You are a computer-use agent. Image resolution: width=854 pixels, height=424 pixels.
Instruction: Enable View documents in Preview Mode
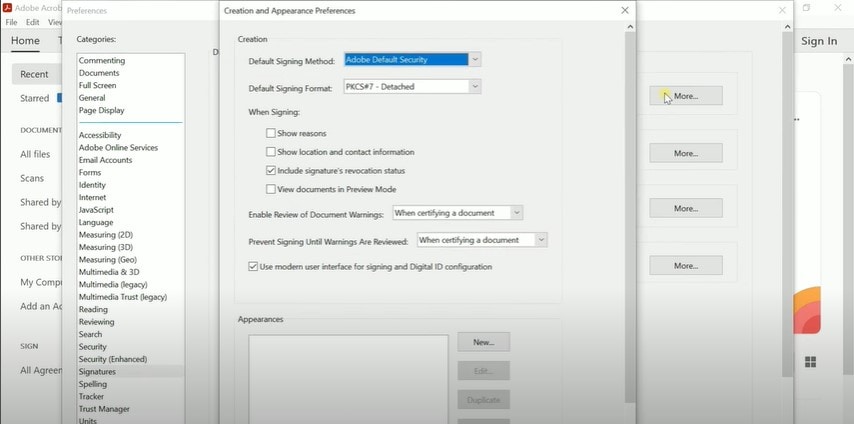271,190
